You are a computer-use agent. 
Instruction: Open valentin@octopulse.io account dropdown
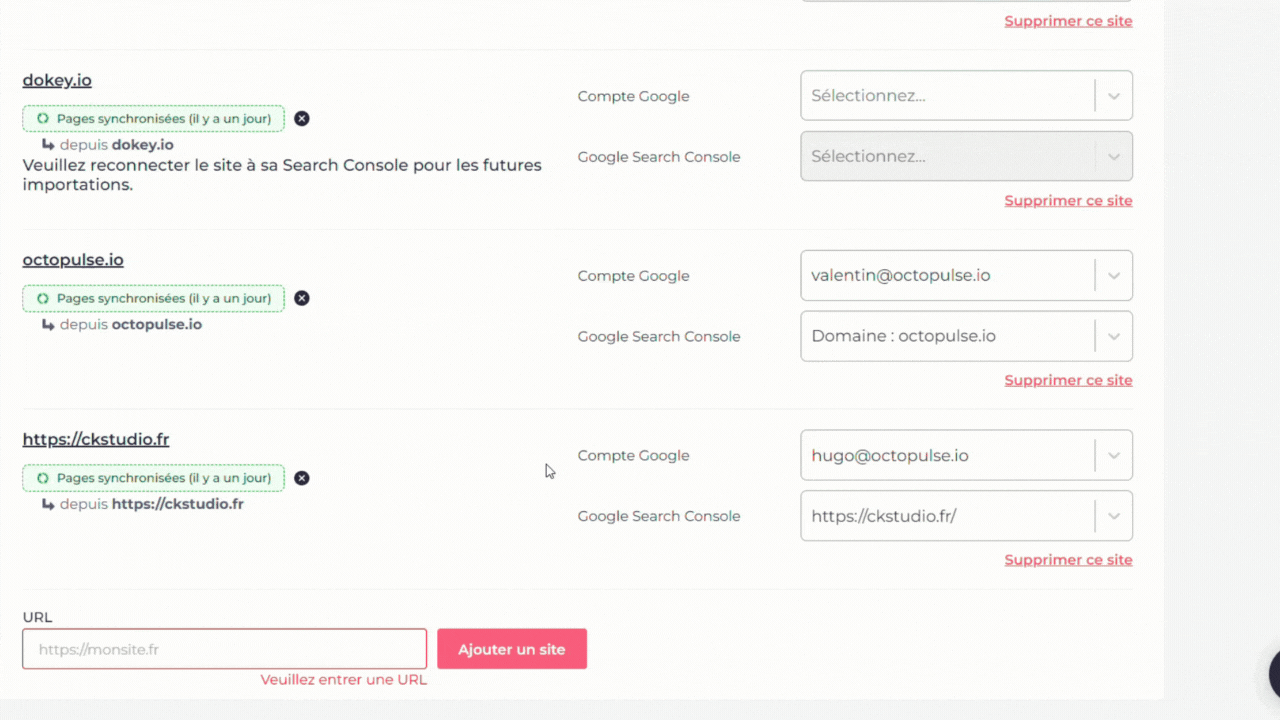coord(966,275)
